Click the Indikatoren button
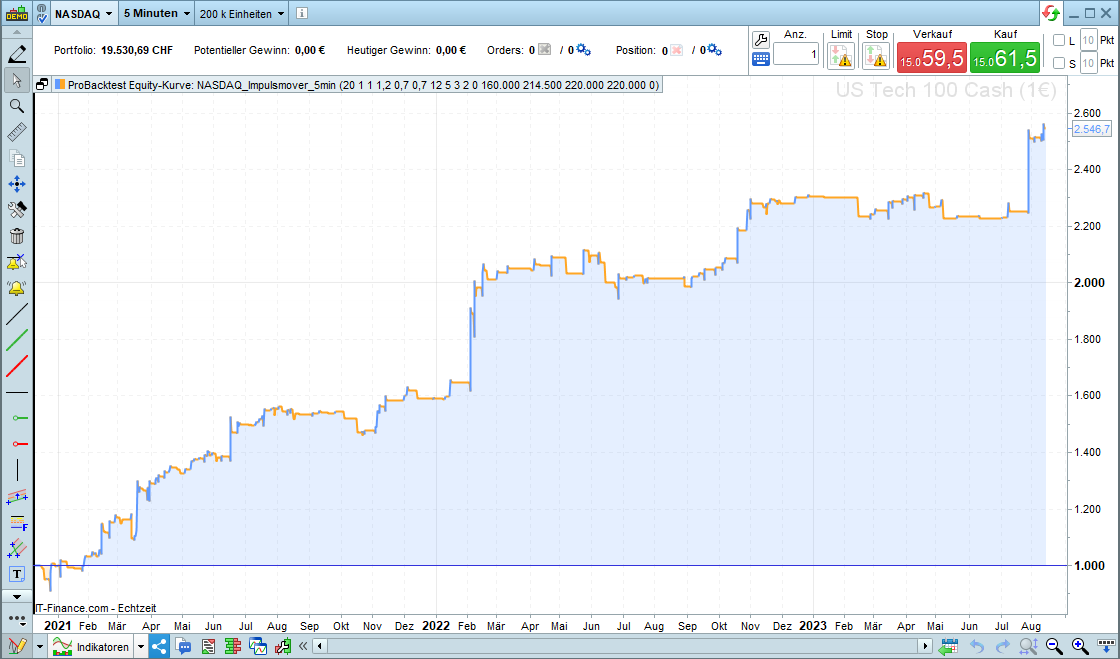Viewport: 1120px width, 659px height. point(91,647)
